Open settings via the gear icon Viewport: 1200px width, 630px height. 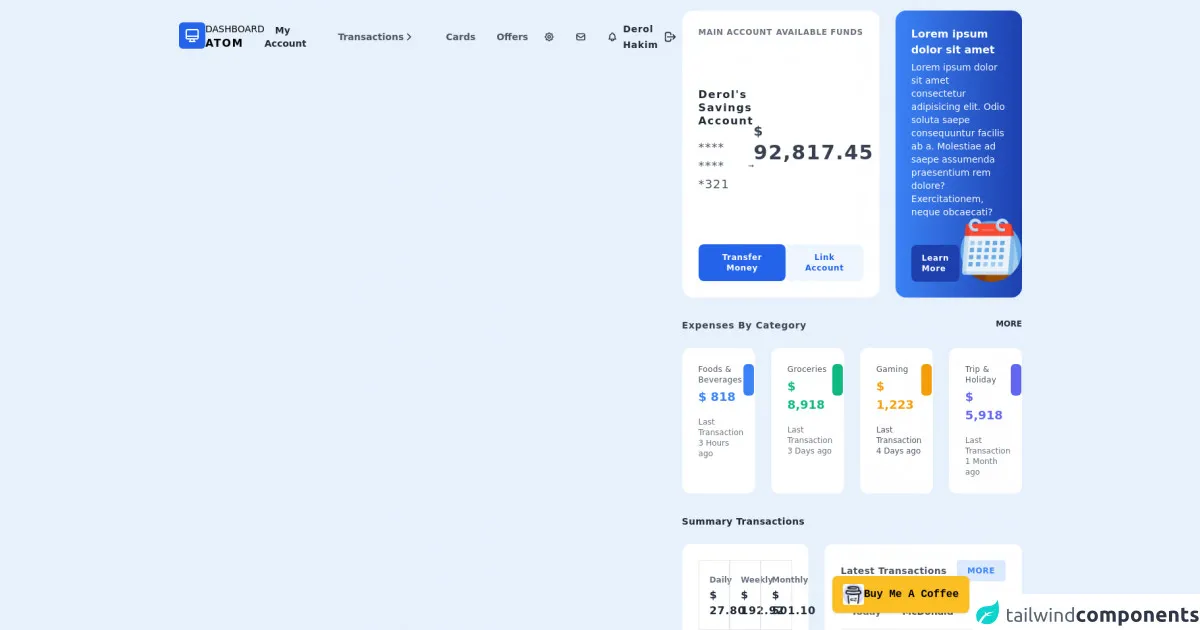point(549,37)
